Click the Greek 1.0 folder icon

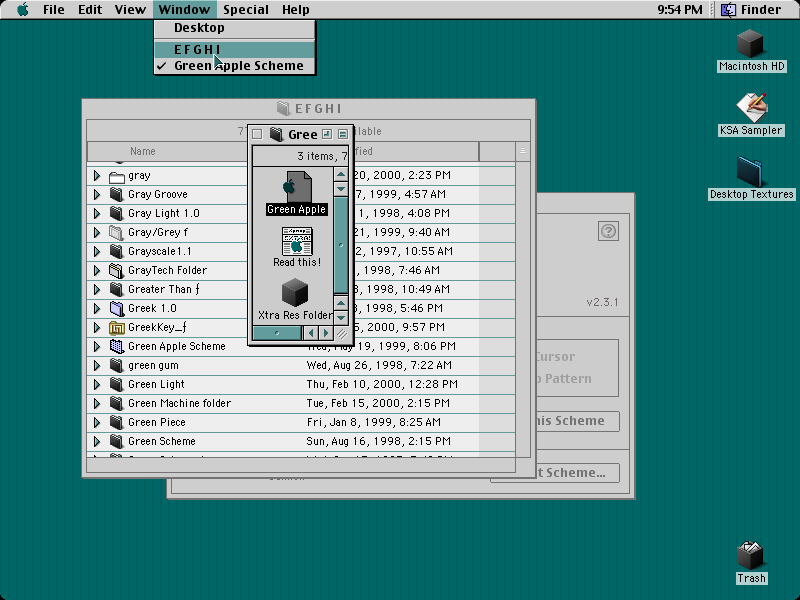(x=117, y=308)
